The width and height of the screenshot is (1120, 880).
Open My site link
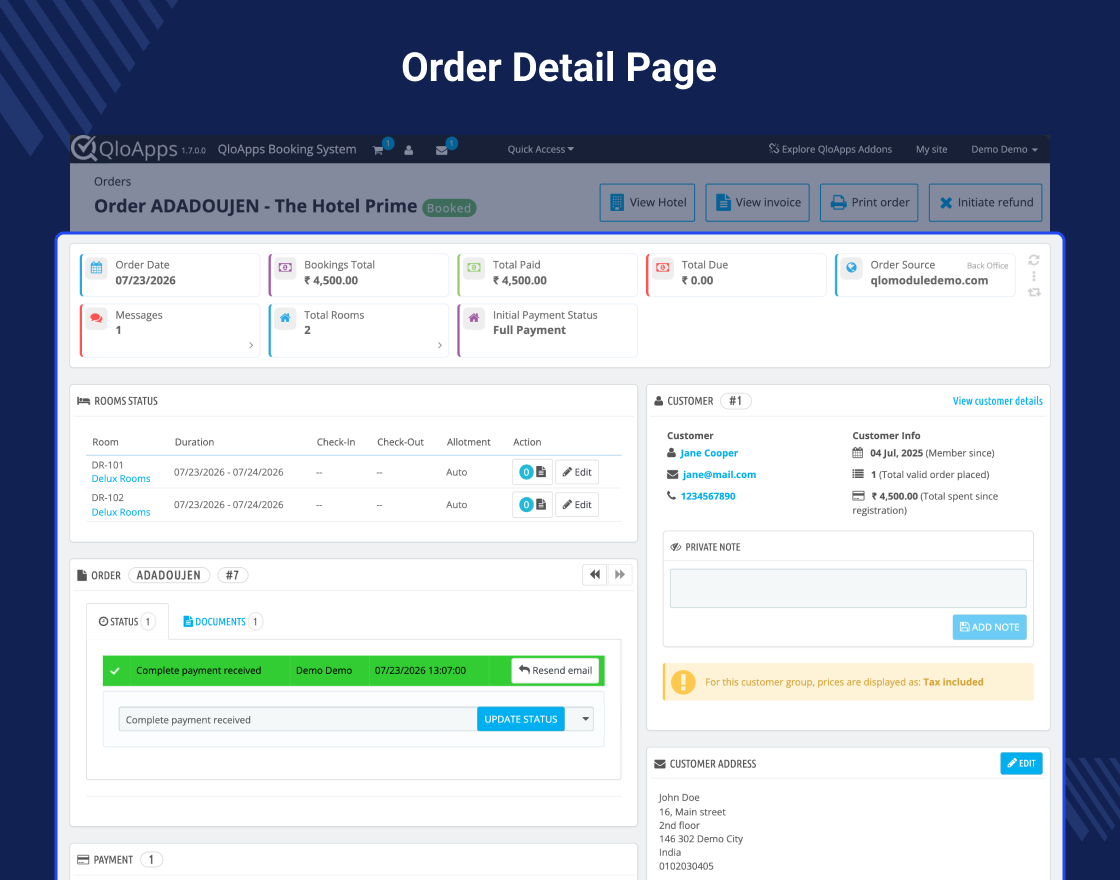point(931,149)
